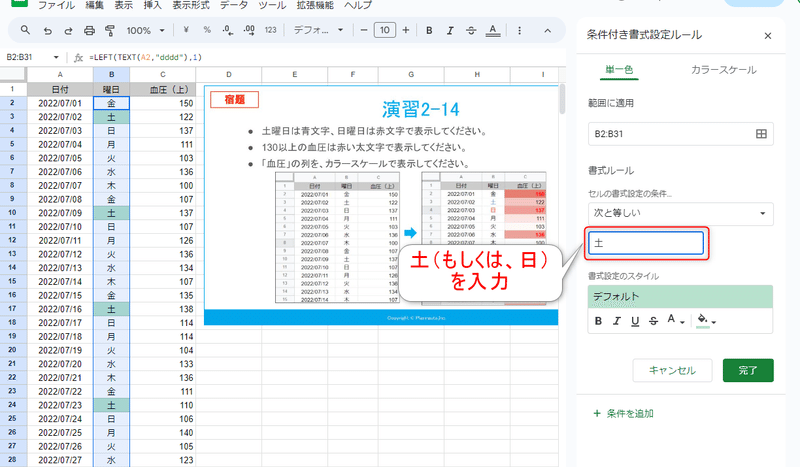Open the ヘルプ menu

click(358, 5)
